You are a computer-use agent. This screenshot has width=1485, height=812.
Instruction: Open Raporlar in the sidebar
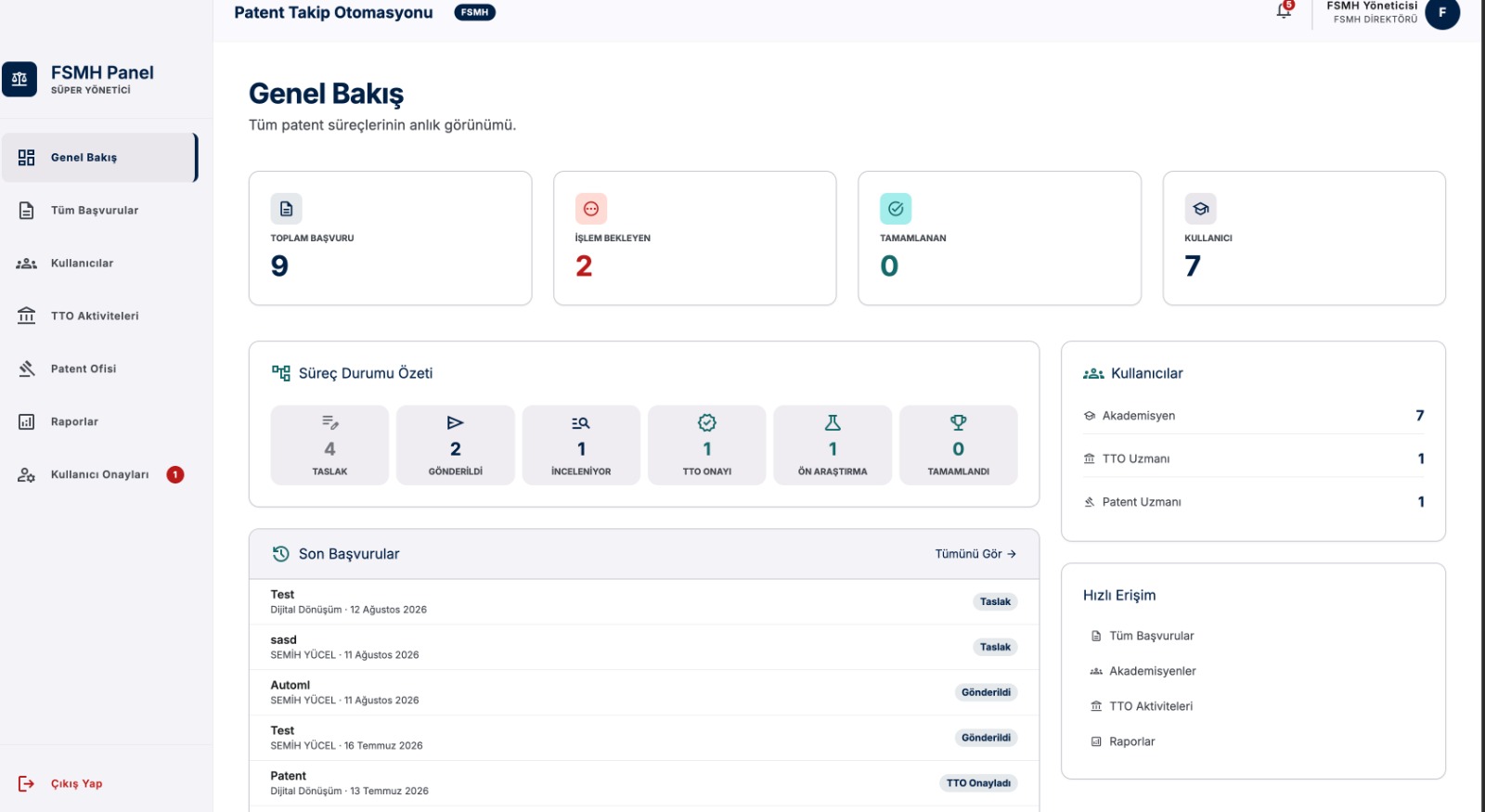99,422
